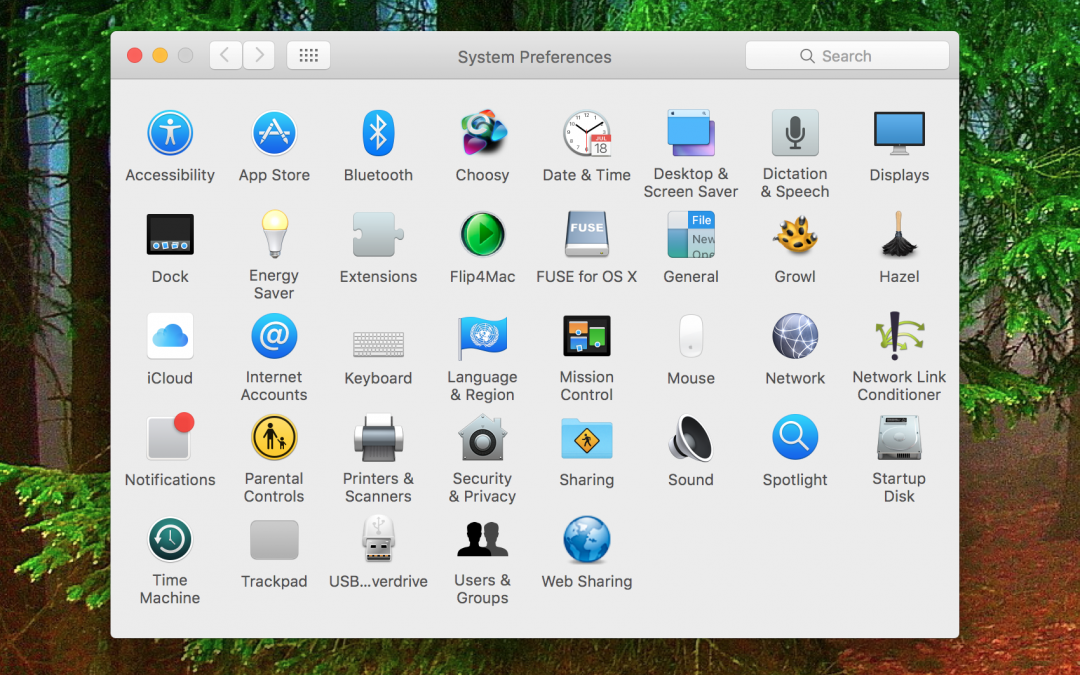The image size is (1080, 675).
Task: Open iCloud settings
Action: pyautogui.click(x=170, y=336)
